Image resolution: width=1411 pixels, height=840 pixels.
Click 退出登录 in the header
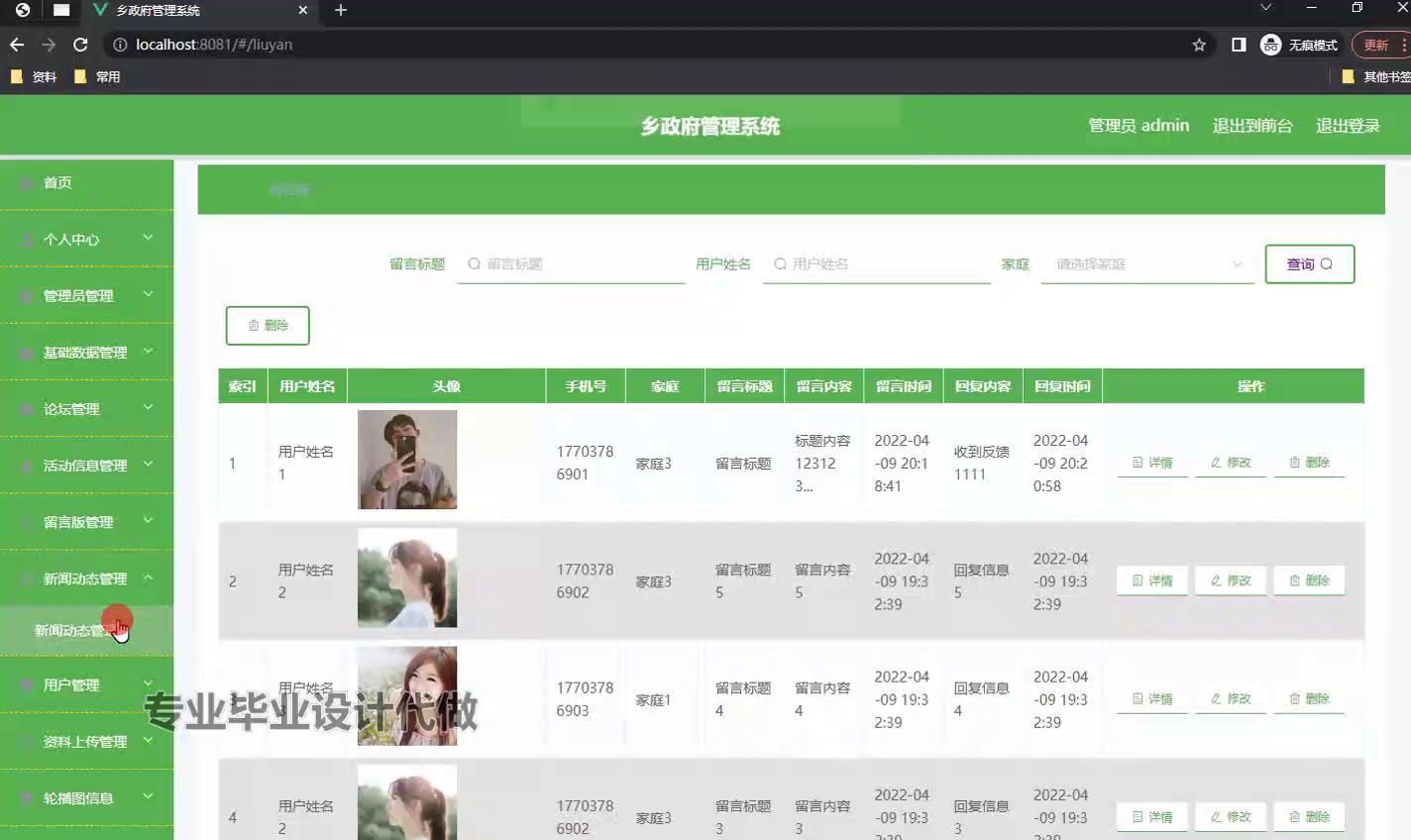point(1347,126)
